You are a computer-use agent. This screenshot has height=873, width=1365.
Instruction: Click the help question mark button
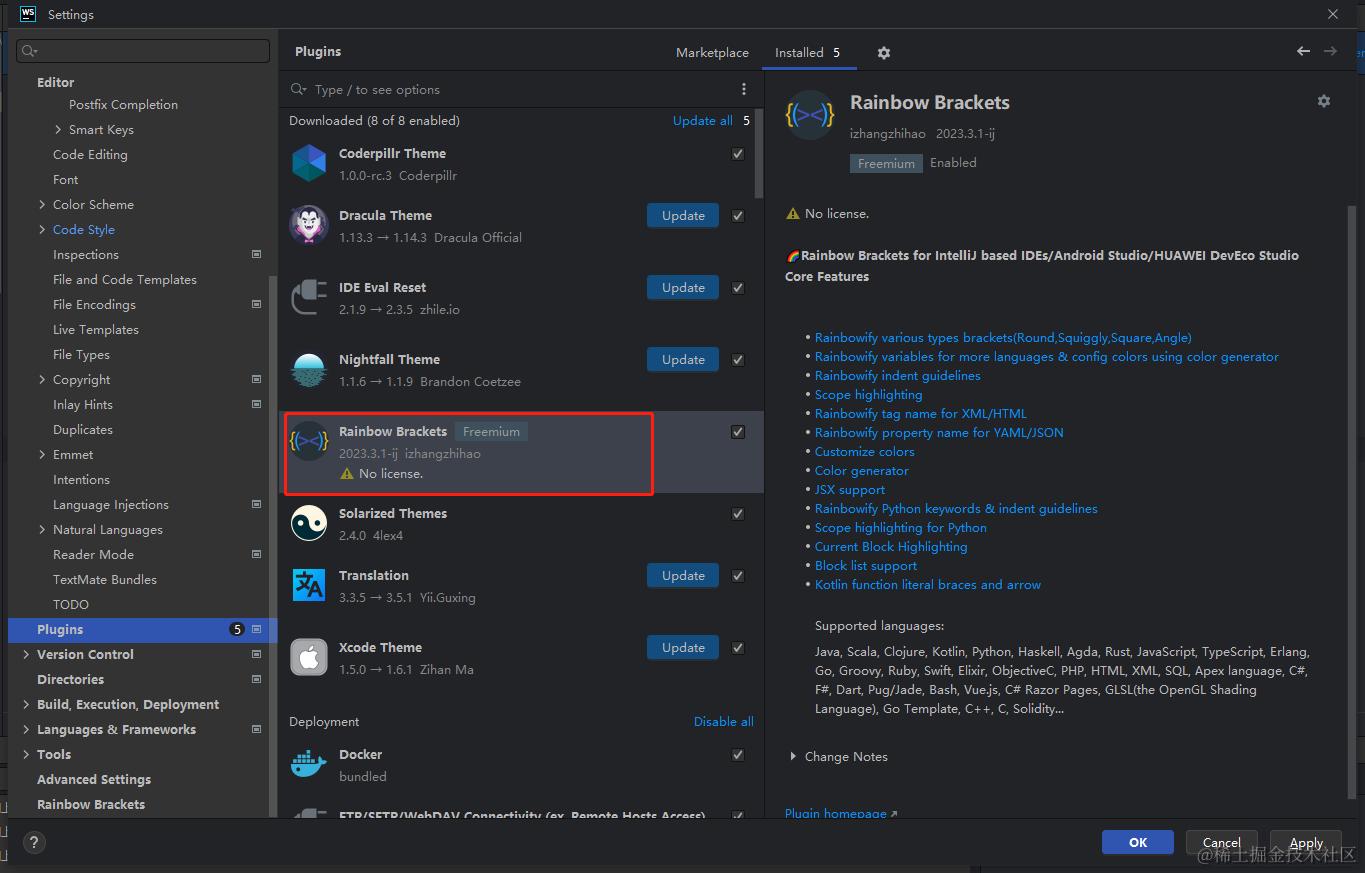point(33,843)
